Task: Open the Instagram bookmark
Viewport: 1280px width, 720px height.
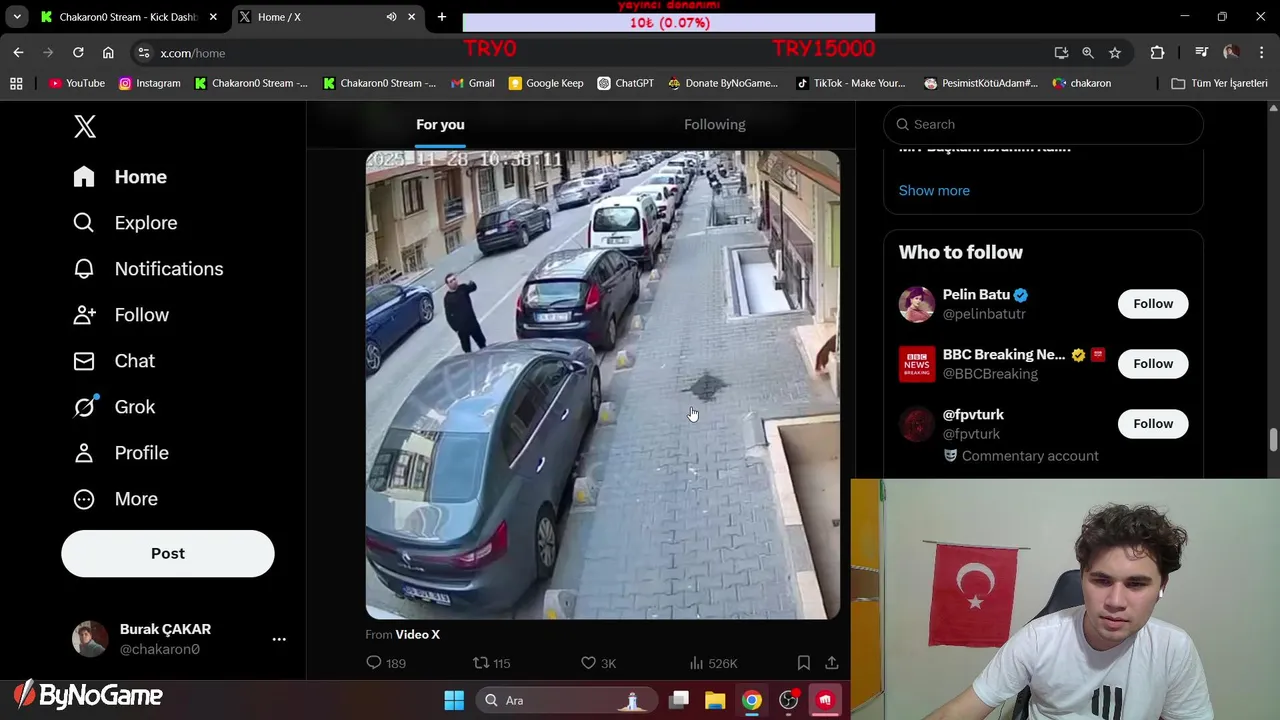Action: [150, 83]
